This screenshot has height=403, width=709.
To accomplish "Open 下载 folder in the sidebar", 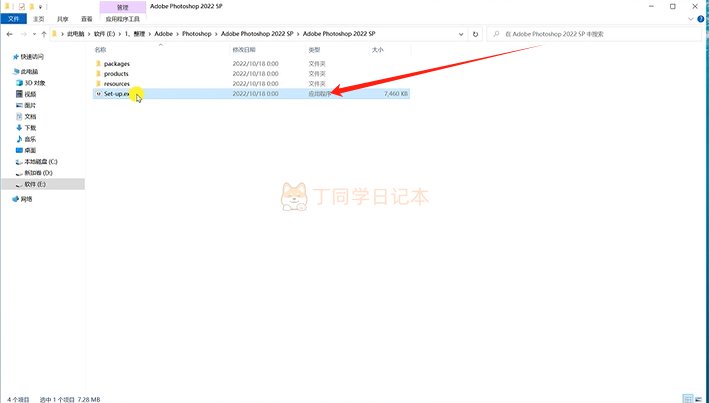I will coord(26,128).
